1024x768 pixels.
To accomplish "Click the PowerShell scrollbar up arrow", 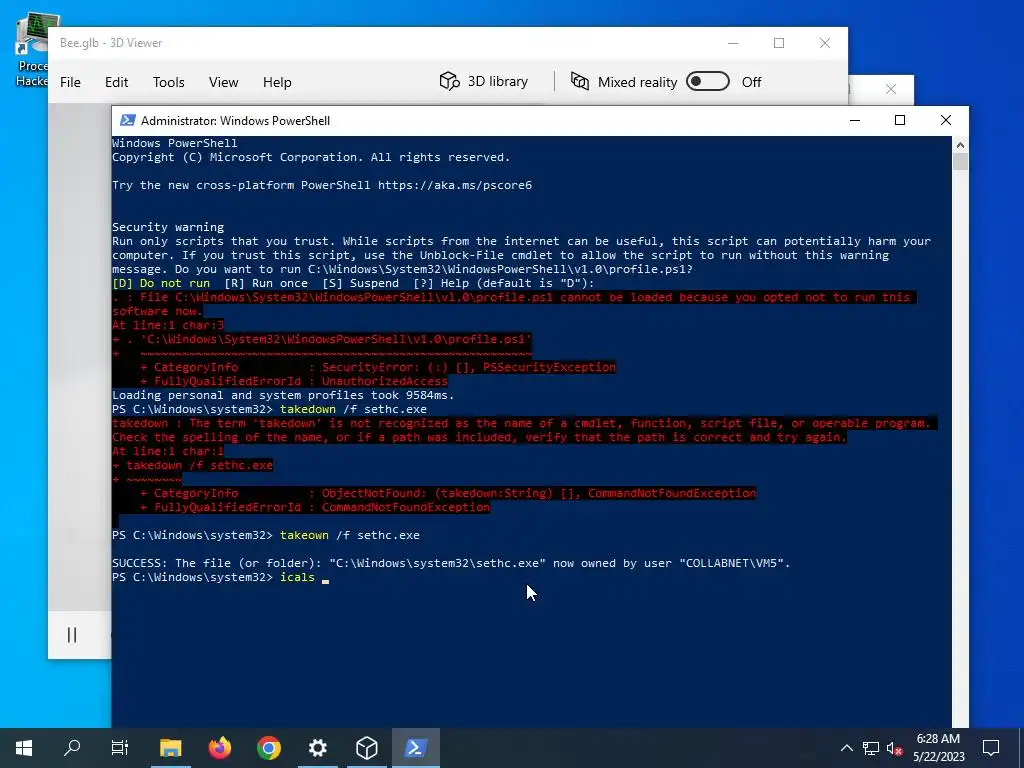I will 960,144.
